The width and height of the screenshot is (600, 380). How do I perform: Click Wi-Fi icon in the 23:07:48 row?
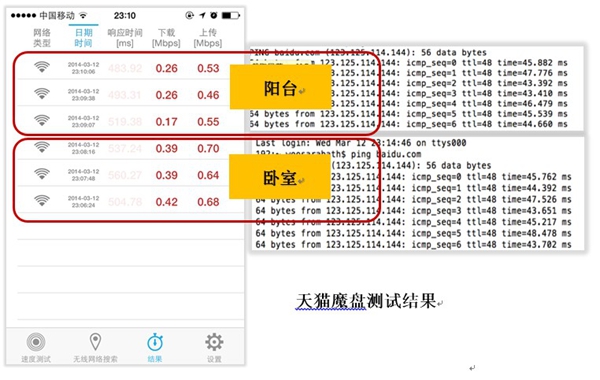[x=42, y=174]
